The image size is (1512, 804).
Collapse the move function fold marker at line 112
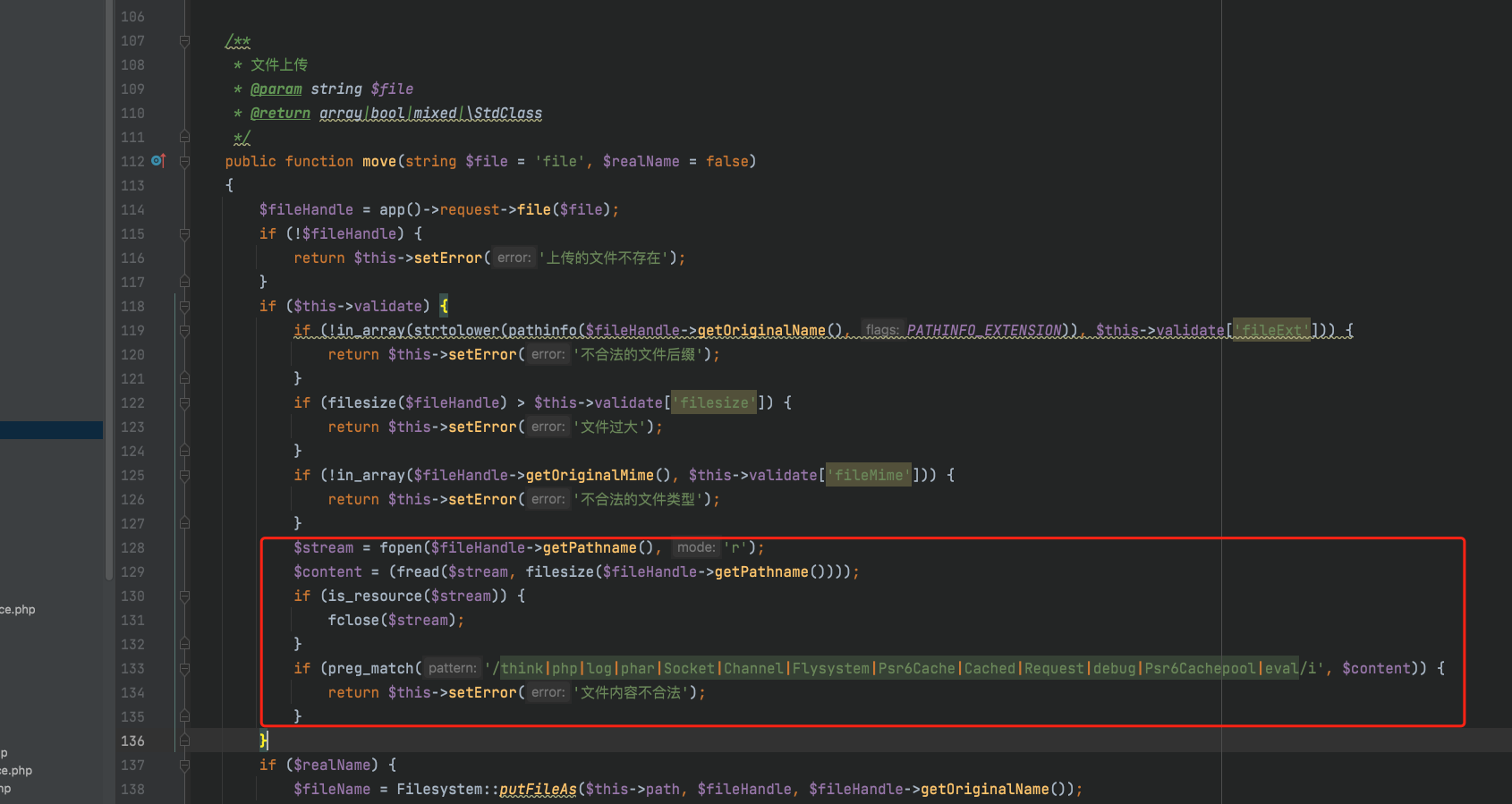click(184, 162)
